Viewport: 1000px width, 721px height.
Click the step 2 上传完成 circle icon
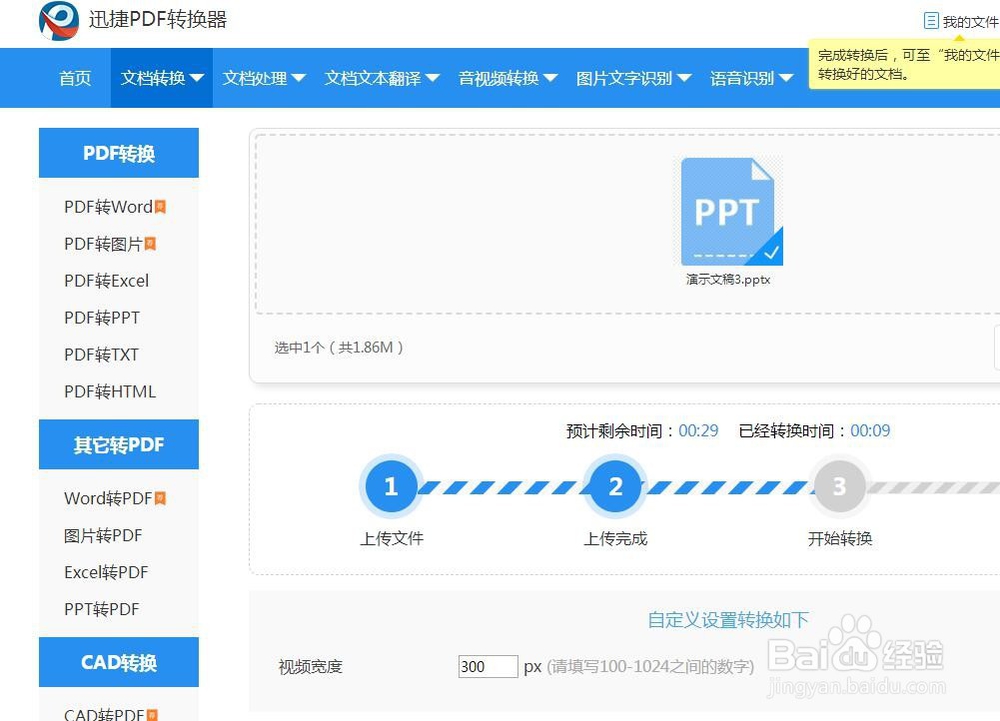(615, 486)
